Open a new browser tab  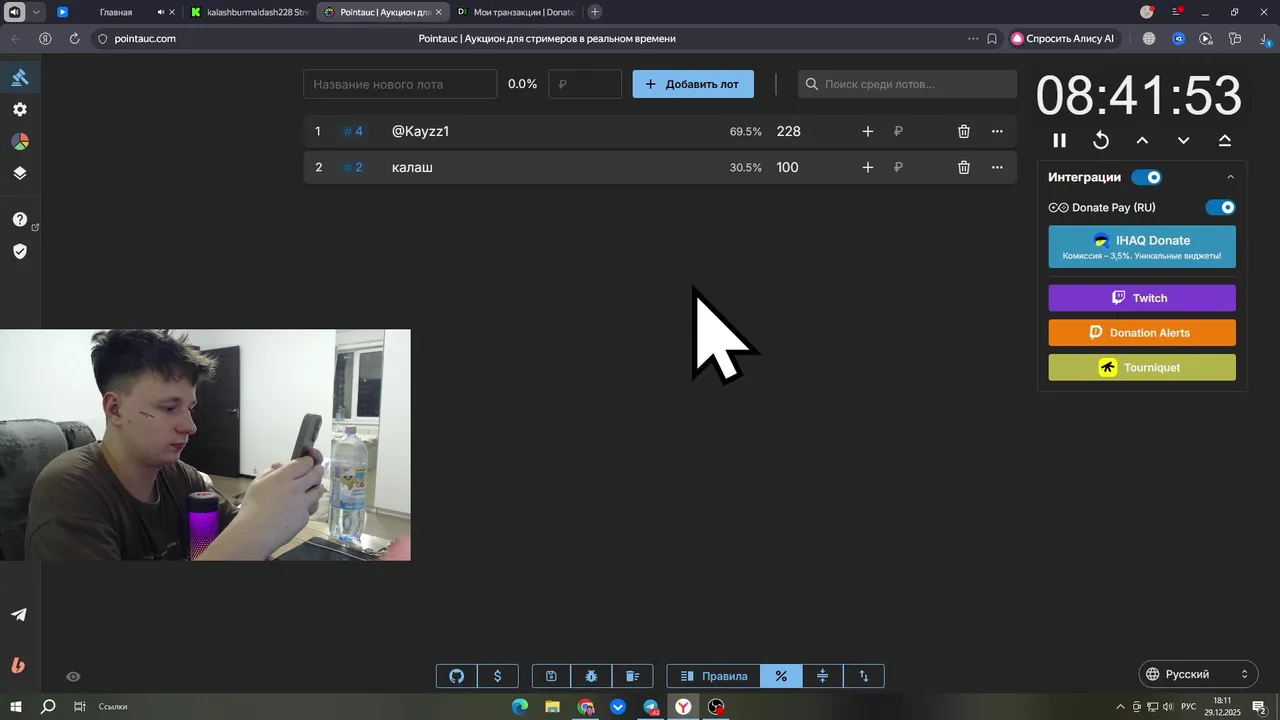(595, 12)
